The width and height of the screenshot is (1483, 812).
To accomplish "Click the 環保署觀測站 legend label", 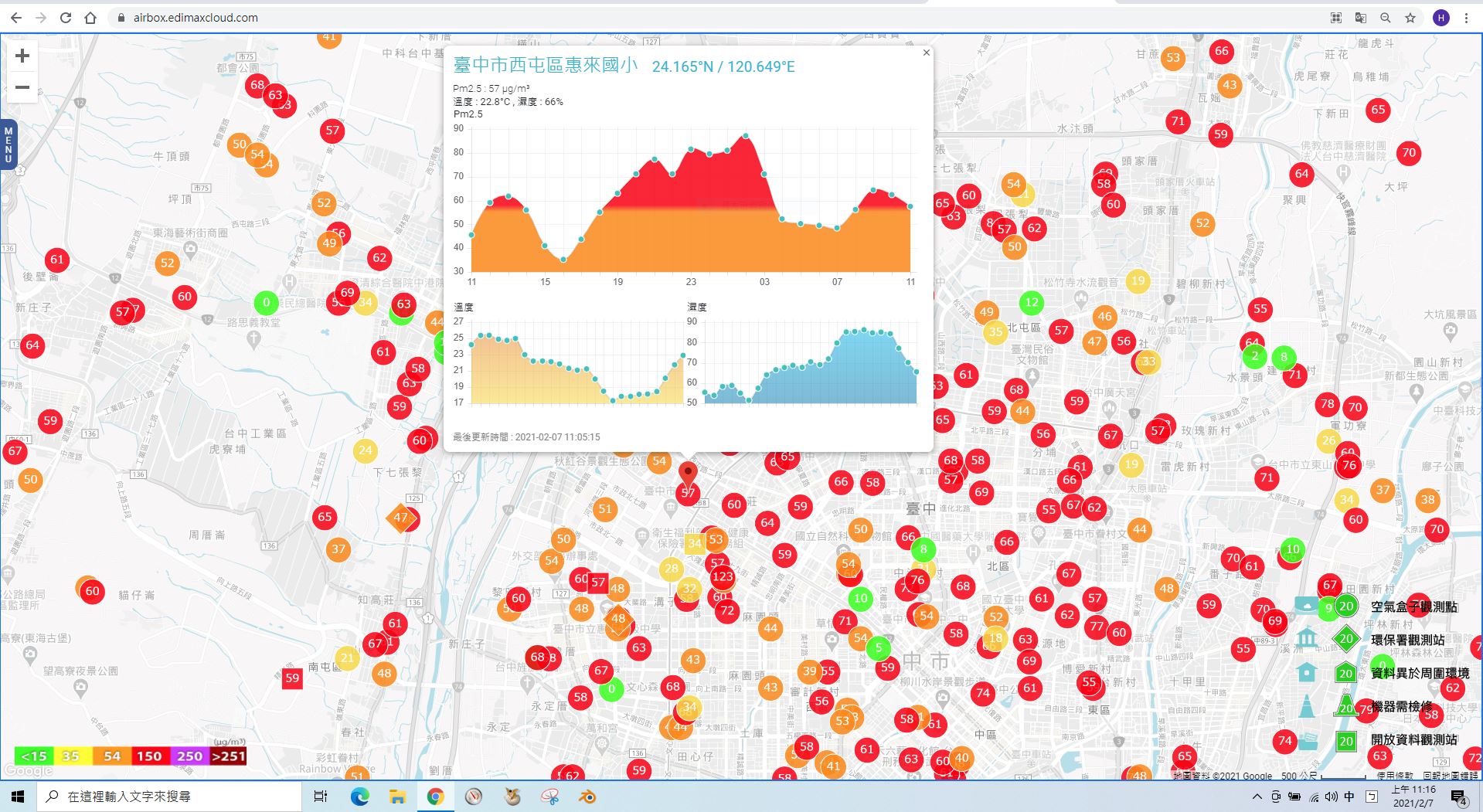I will (1408, 640).
